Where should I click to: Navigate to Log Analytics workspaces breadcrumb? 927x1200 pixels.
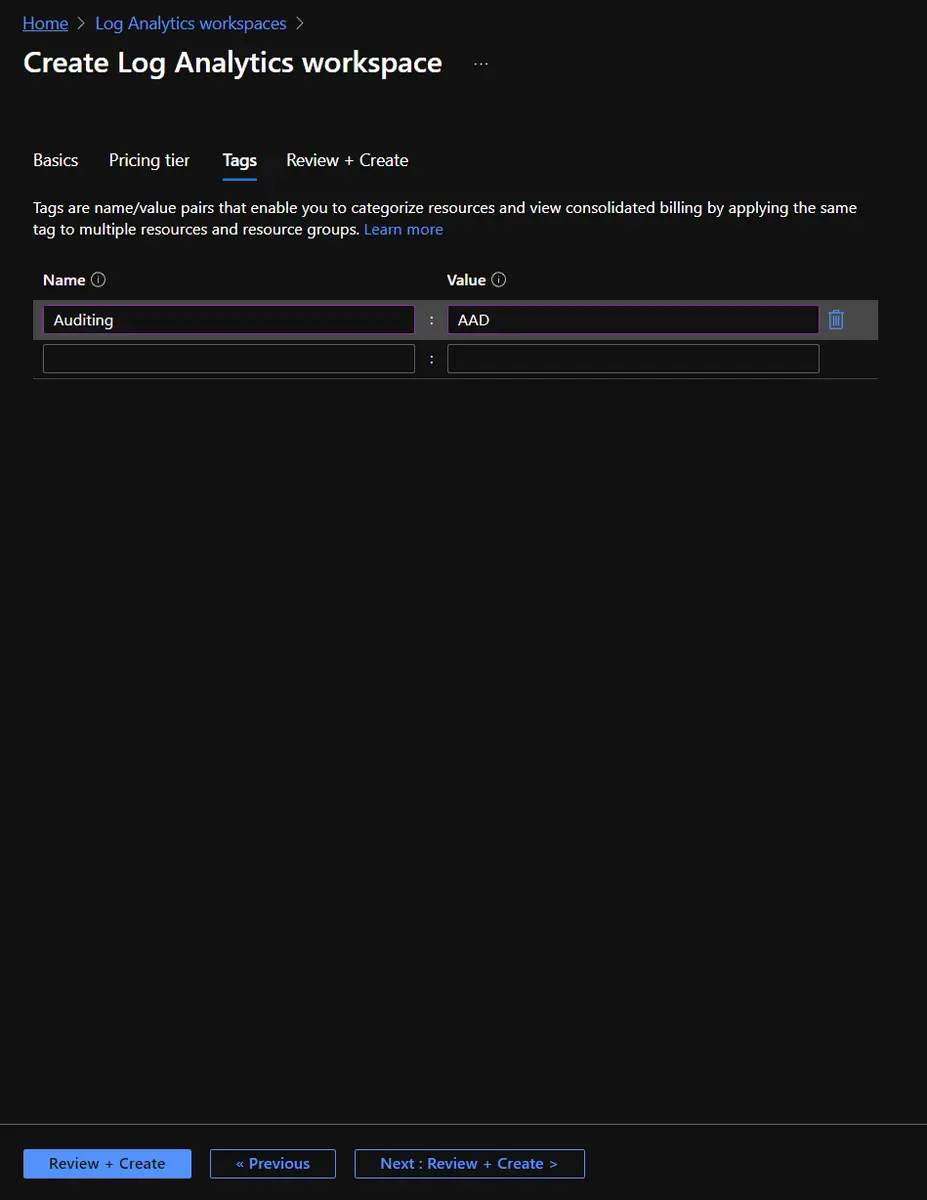click(x=190, y=24)
